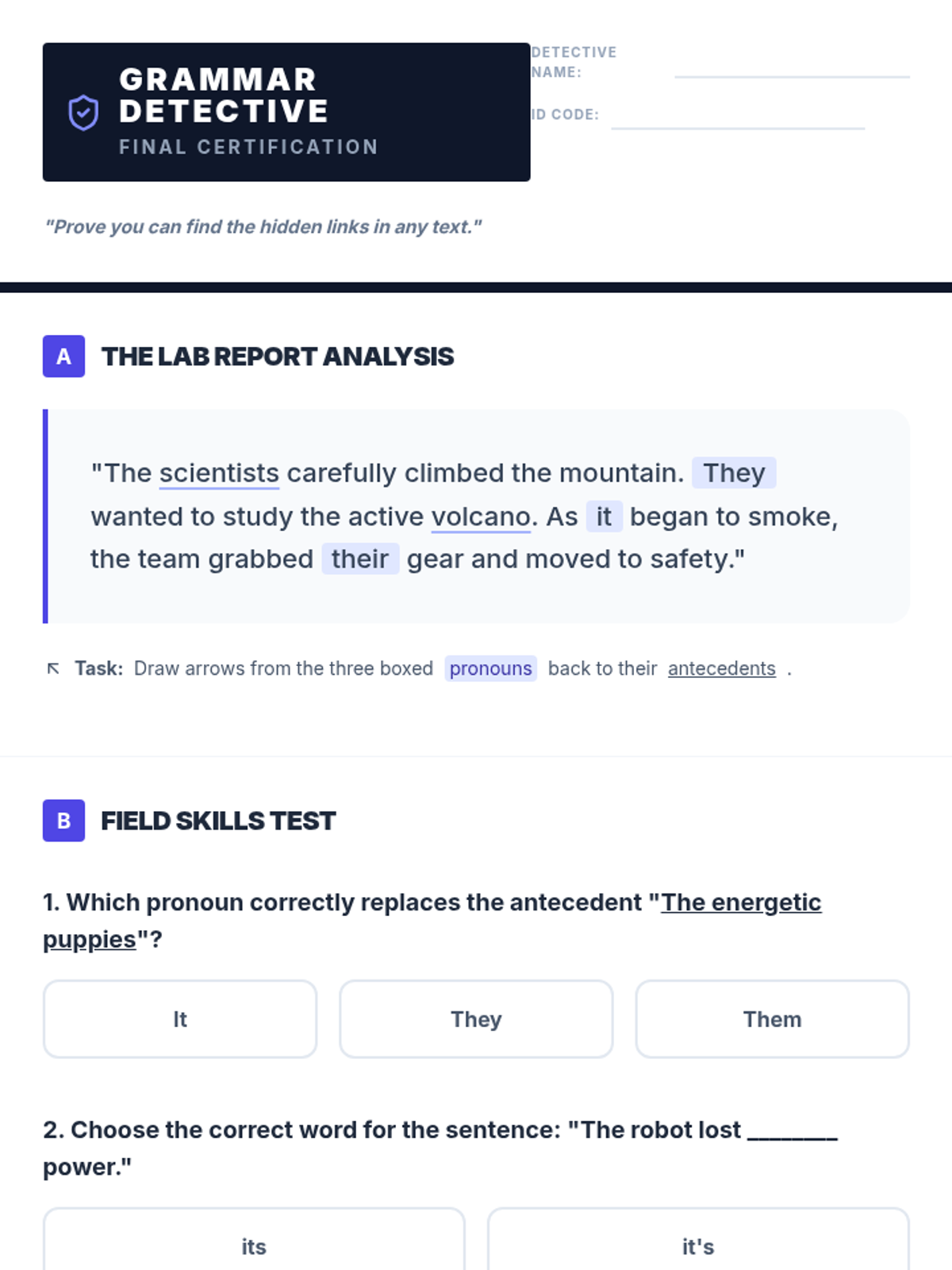Viewport: 952px width, 1270px height.
Task: Click the boxed pronoun "their" in passage
Action: coord(360,559)
